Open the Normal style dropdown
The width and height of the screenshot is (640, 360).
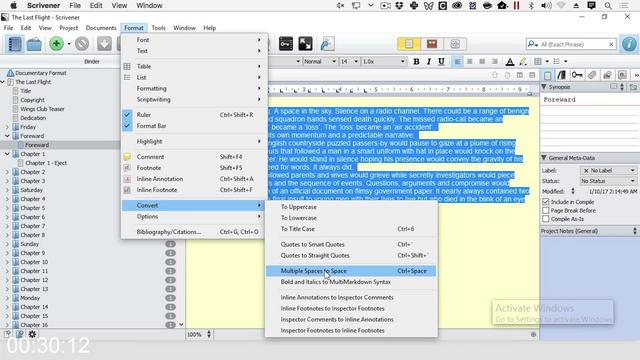(320, 62)
